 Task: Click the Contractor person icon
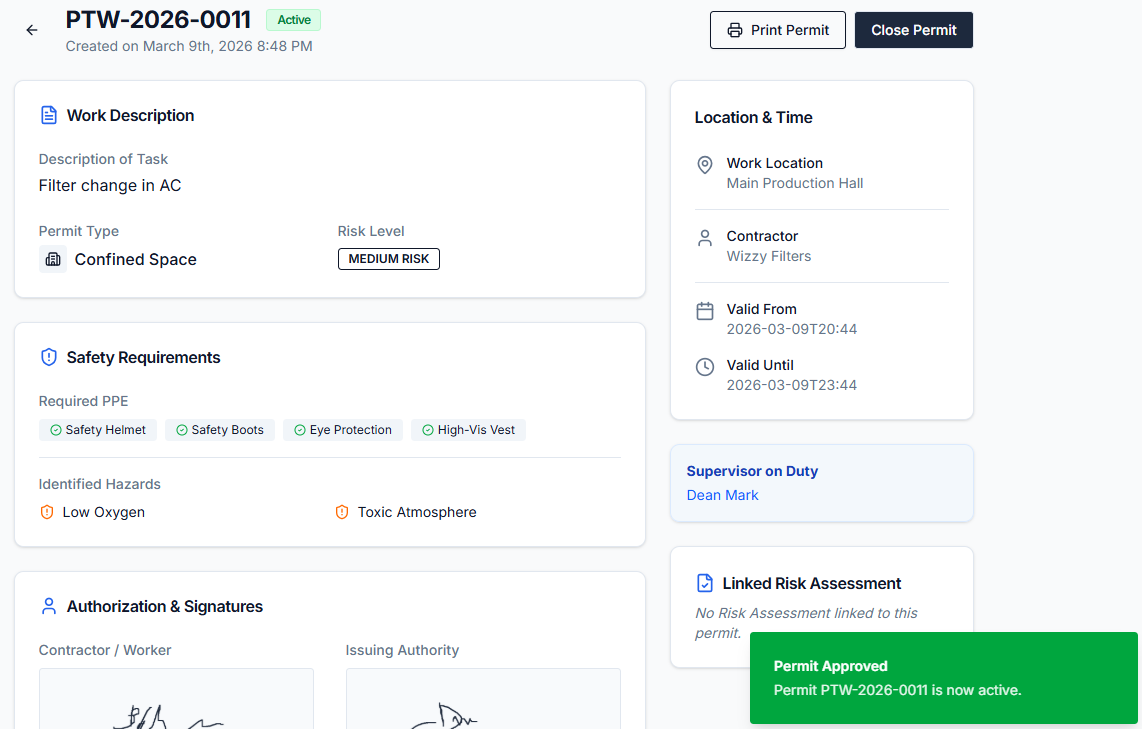[705, 238]
